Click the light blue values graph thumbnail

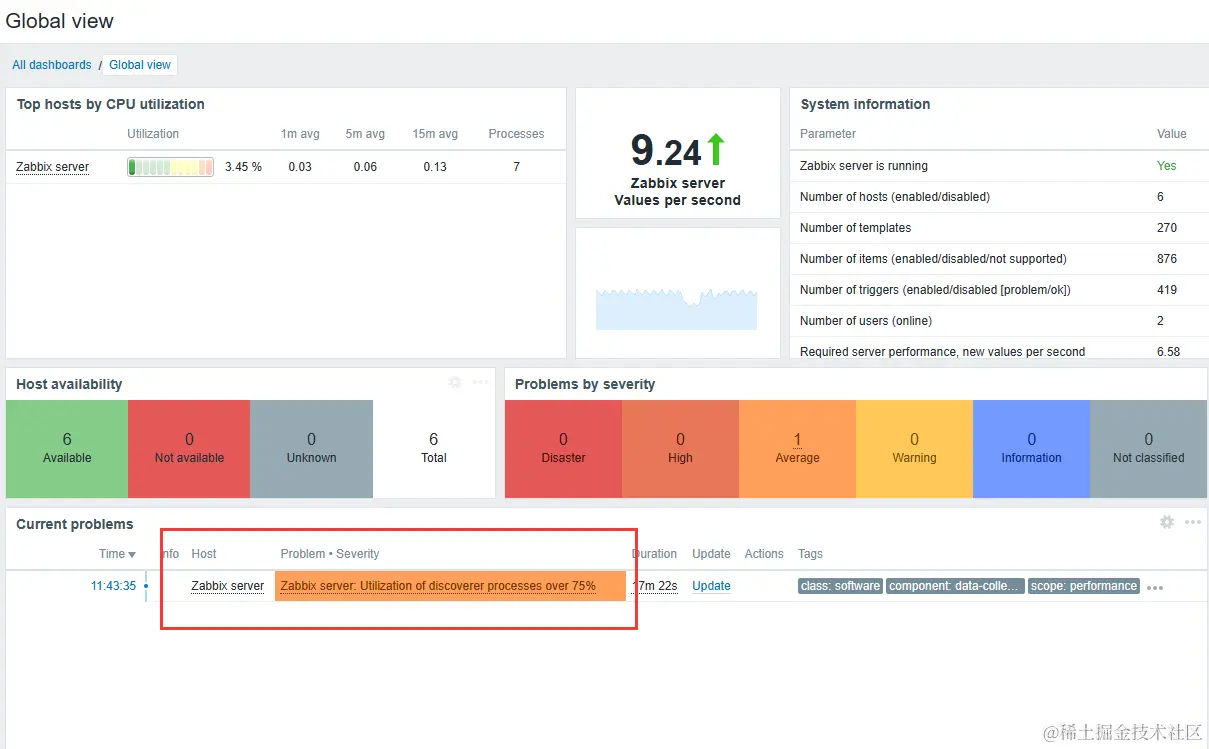677,308
